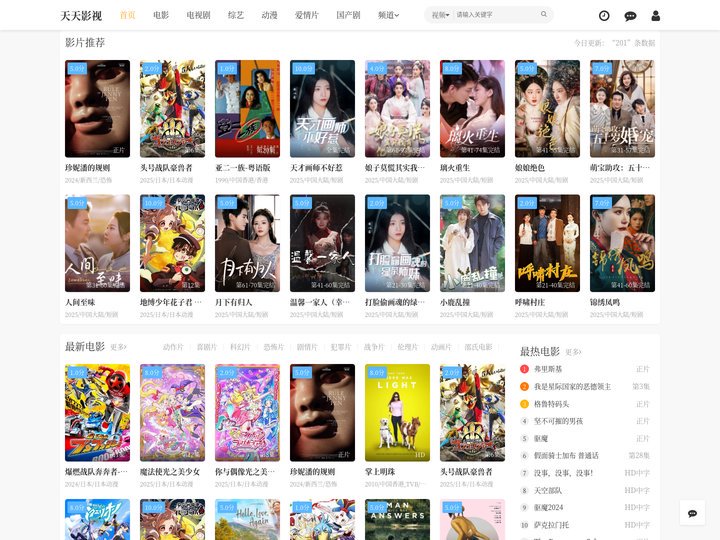Click the search magnifier icon
The height and width of the screenshot is (540, 720).
544,14
